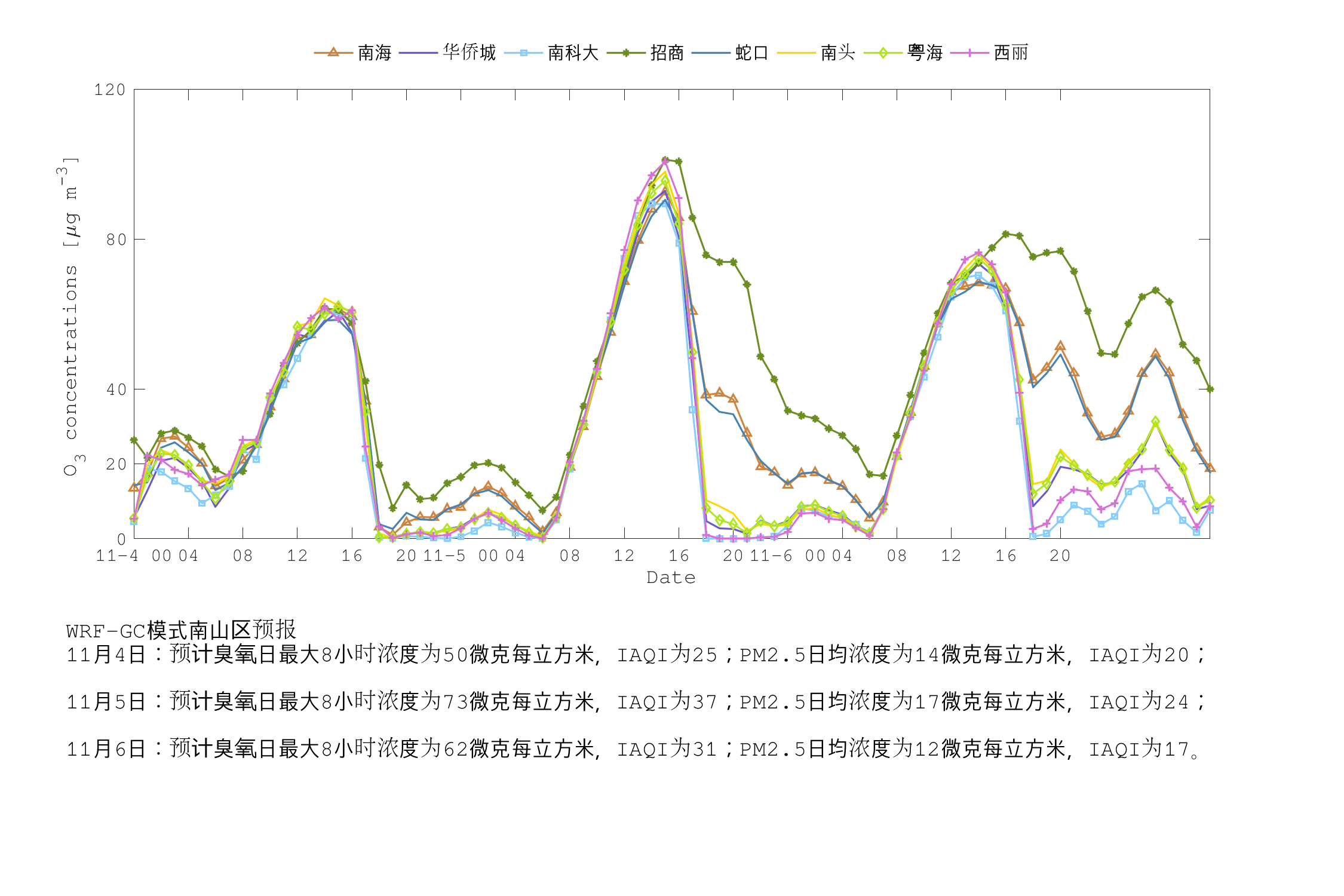Screen dimensions: 1344x896
Task: Click the O3 concentrations y-axis title
Action: pos(70,317)
